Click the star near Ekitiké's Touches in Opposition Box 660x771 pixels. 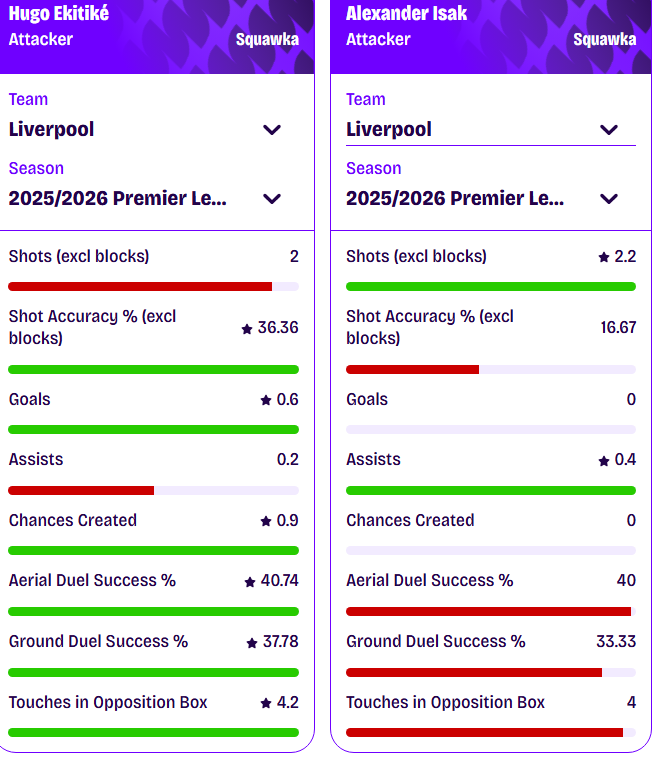coord(266,703)
